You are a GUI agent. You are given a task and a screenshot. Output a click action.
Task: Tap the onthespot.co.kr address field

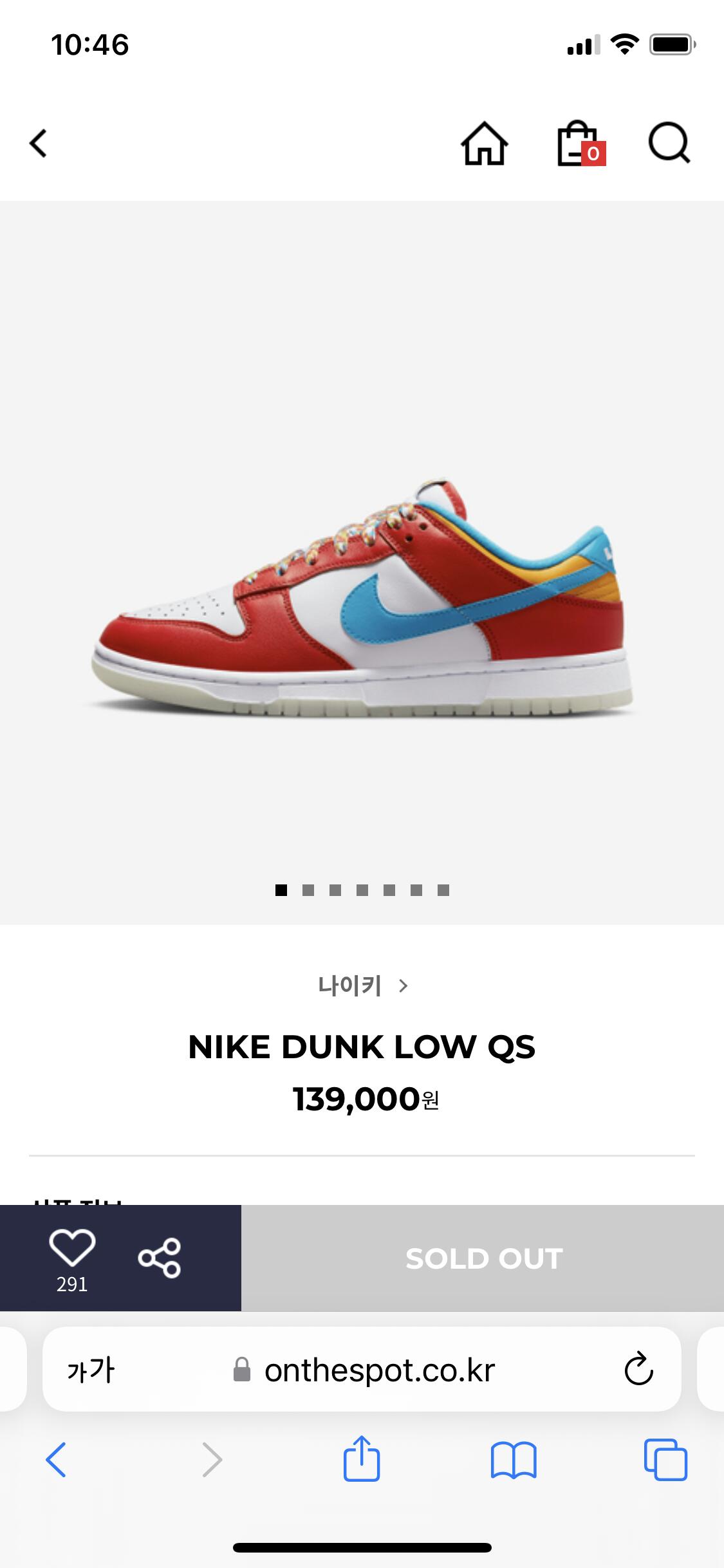coord(362,1369)
